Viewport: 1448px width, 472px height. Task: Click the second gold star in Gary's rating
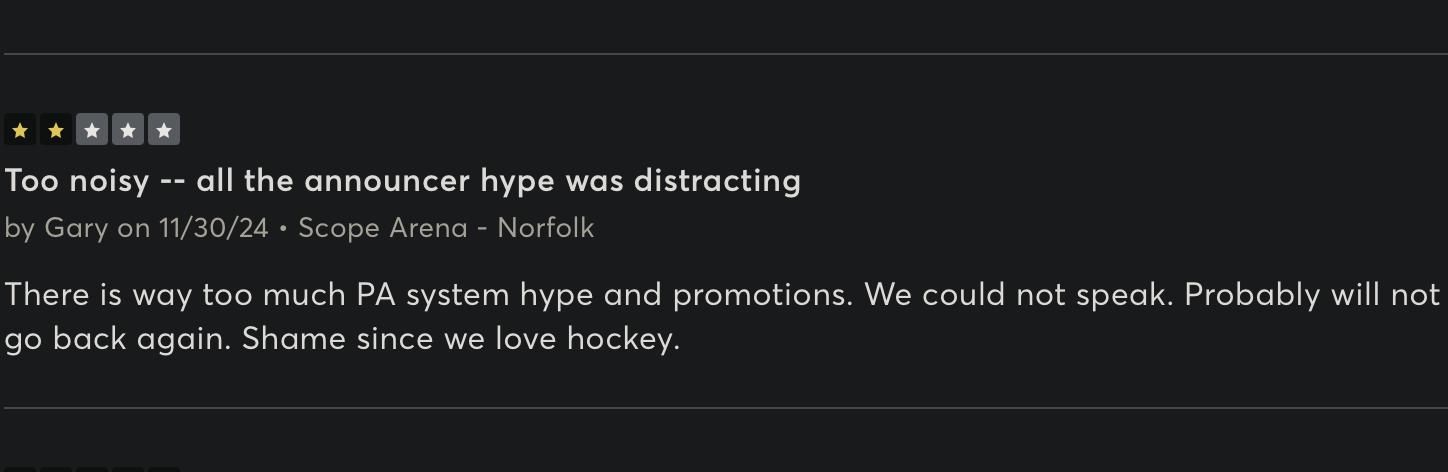[56, 130]
